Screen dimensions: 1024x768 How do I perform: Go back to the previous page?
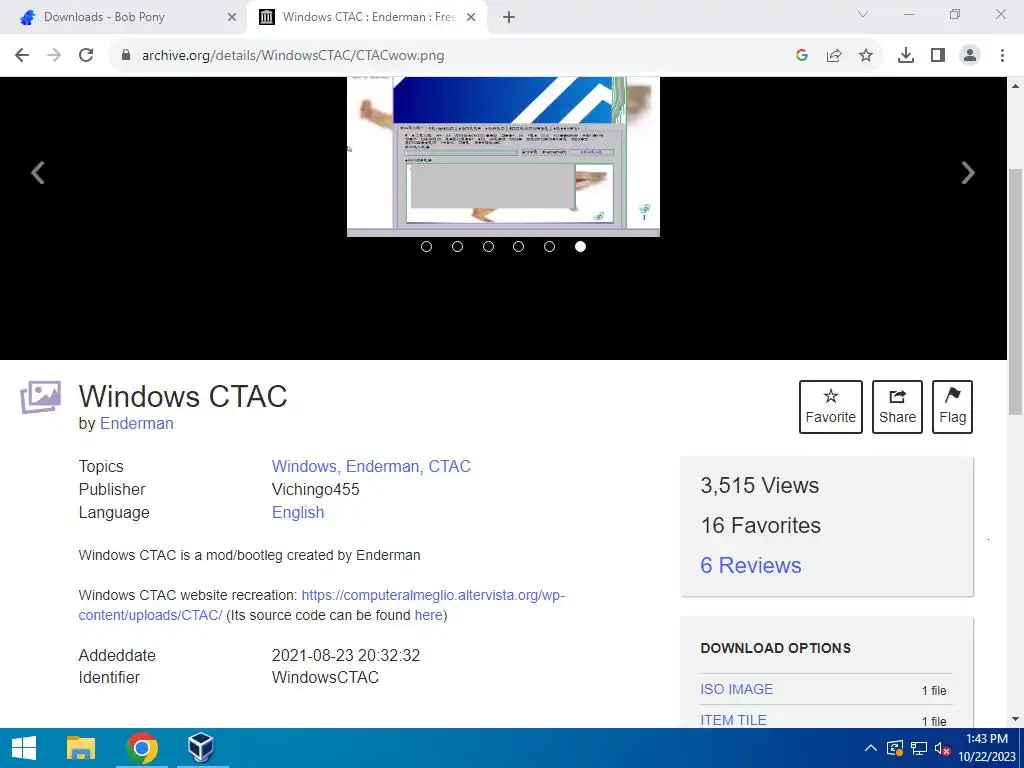[x=22, y=56]
